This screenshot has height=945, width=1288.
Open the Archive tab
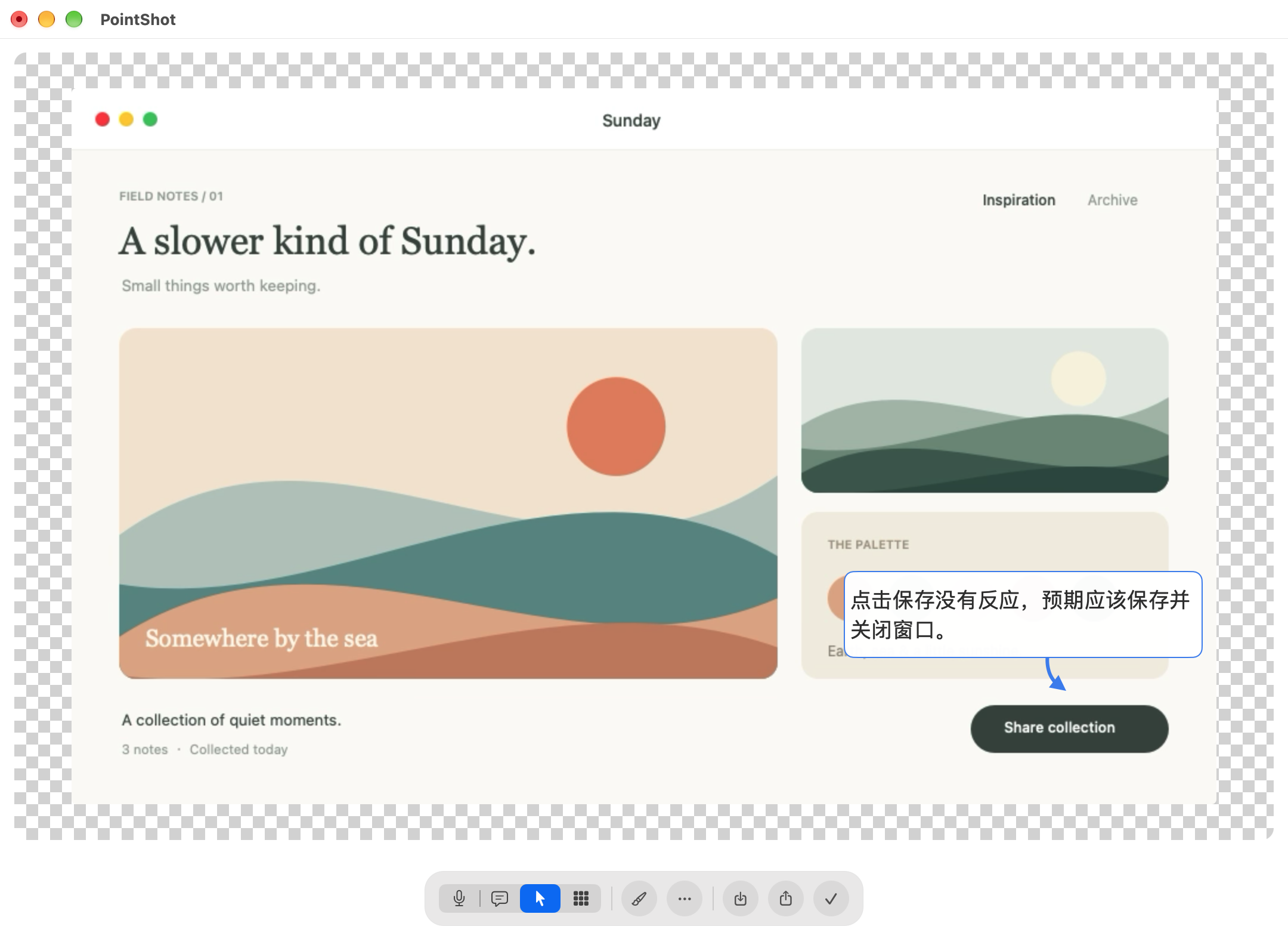point(1112,200)
